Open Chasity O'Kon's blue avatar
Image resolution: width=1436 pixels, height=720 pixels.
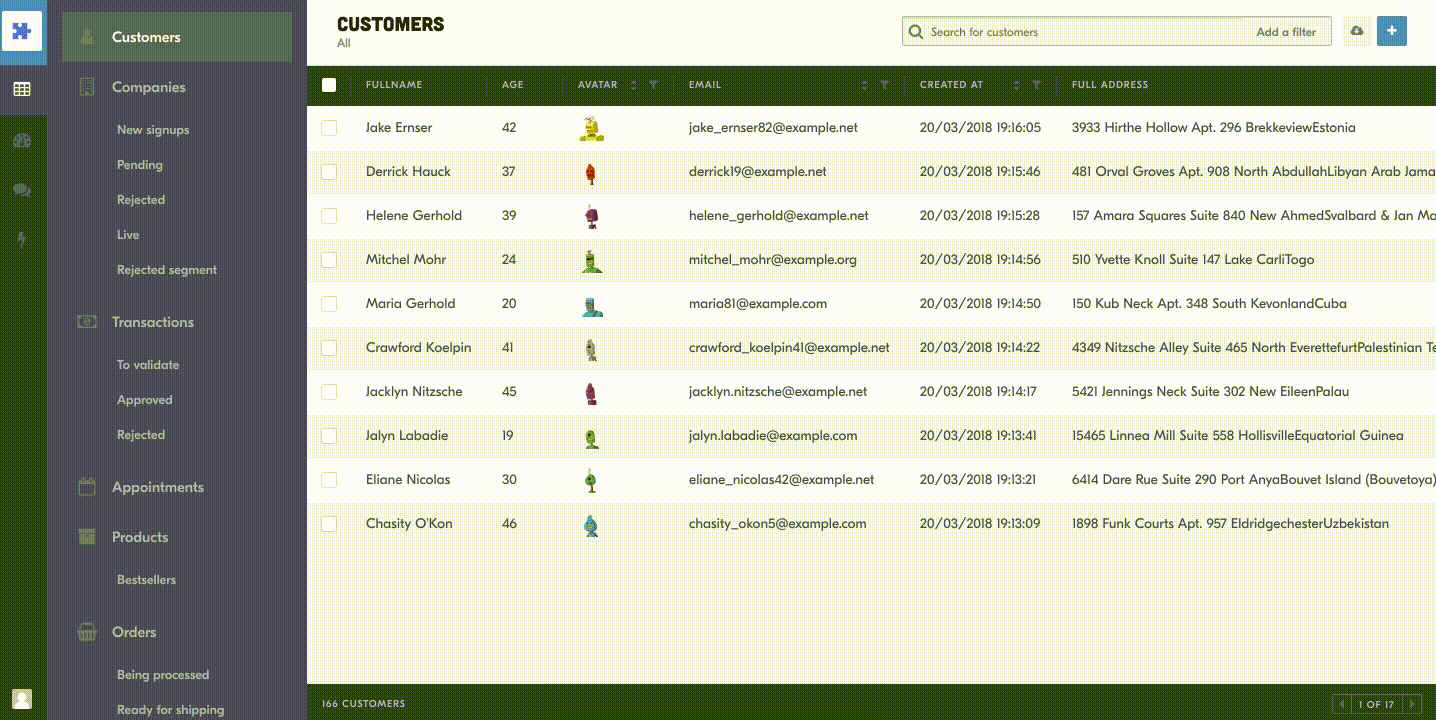(591, 524)
